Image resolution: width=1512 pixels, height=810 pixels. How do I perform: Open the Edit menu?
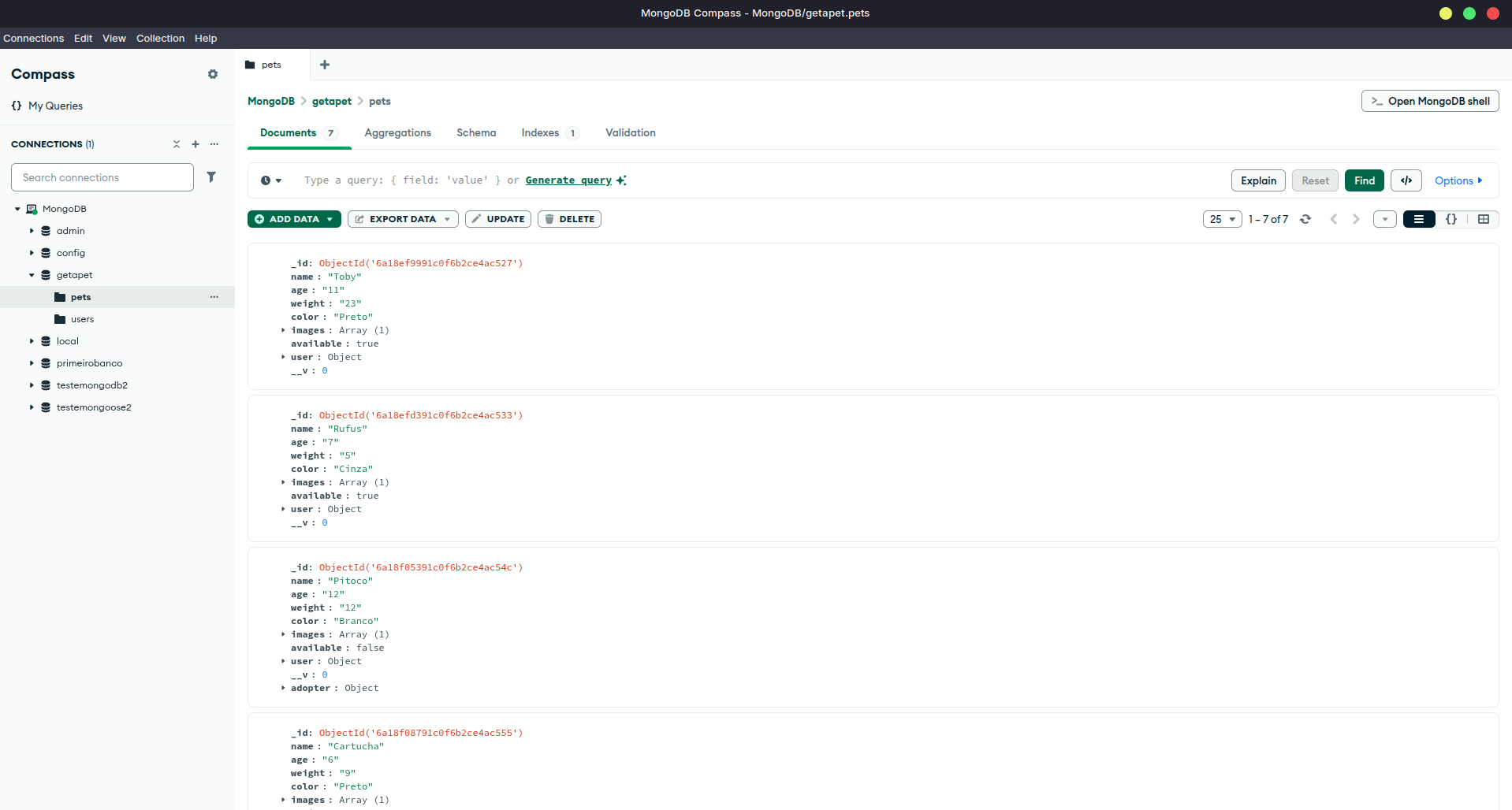[83, 38]
